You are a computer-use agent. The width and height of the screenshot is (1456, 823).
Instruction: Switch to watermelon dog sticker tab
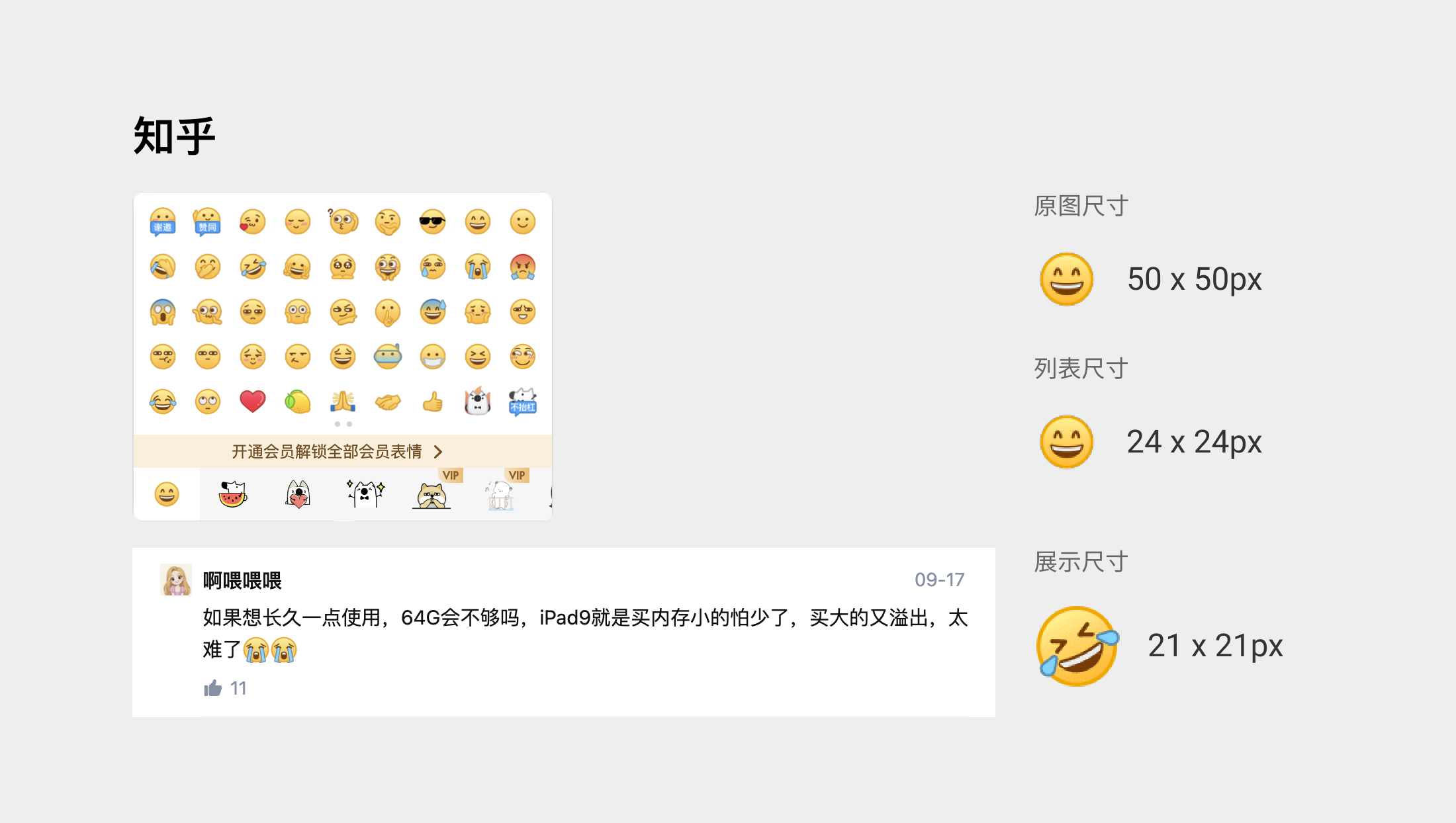232,494
